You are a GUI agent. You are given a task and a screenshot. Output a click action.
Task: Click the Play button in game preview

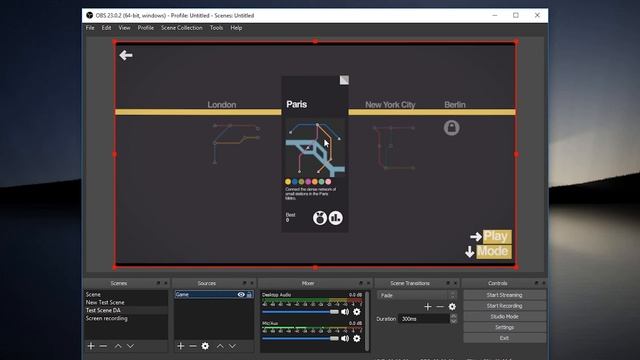pos(497,236)
